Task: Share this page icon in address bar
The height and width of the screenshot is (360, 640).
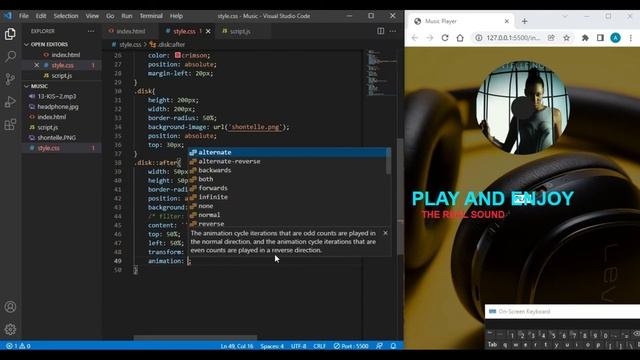Action: 551,38
